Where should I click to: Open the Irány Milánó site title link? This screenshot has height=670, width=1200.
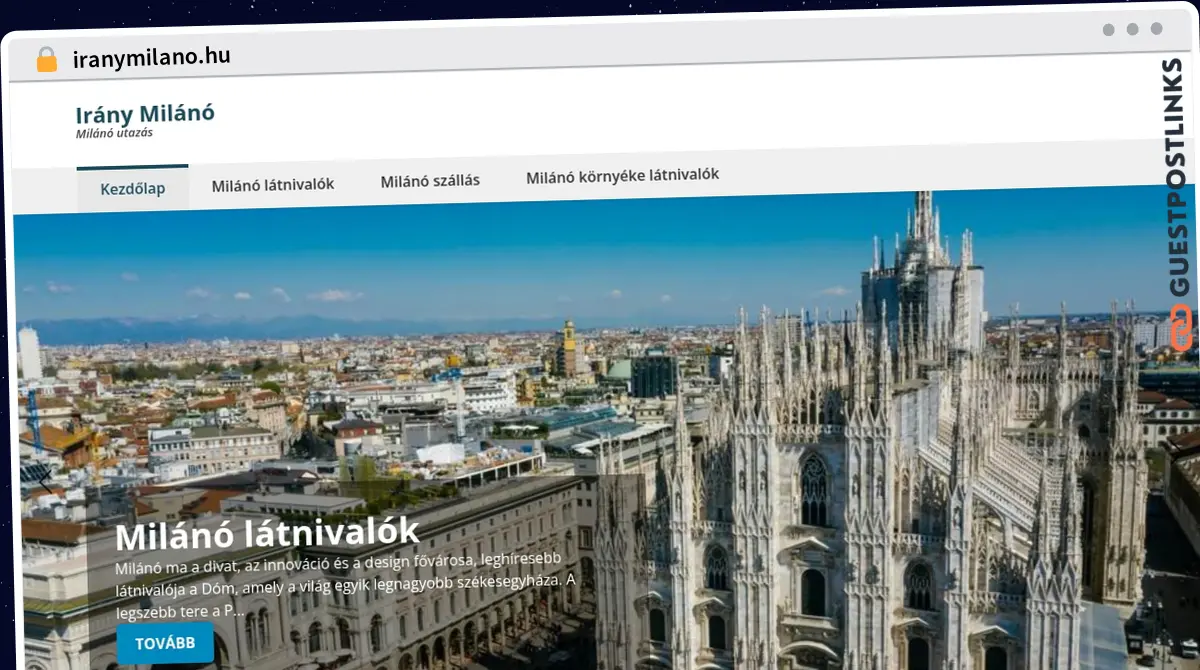(145, 113)
